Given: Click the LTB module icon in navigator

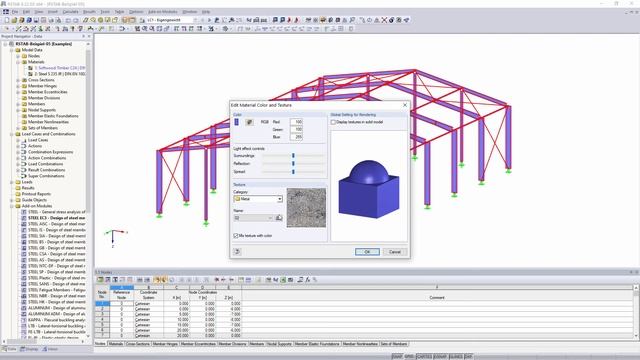Looking at the screenshot, I should tap(24, 326).
